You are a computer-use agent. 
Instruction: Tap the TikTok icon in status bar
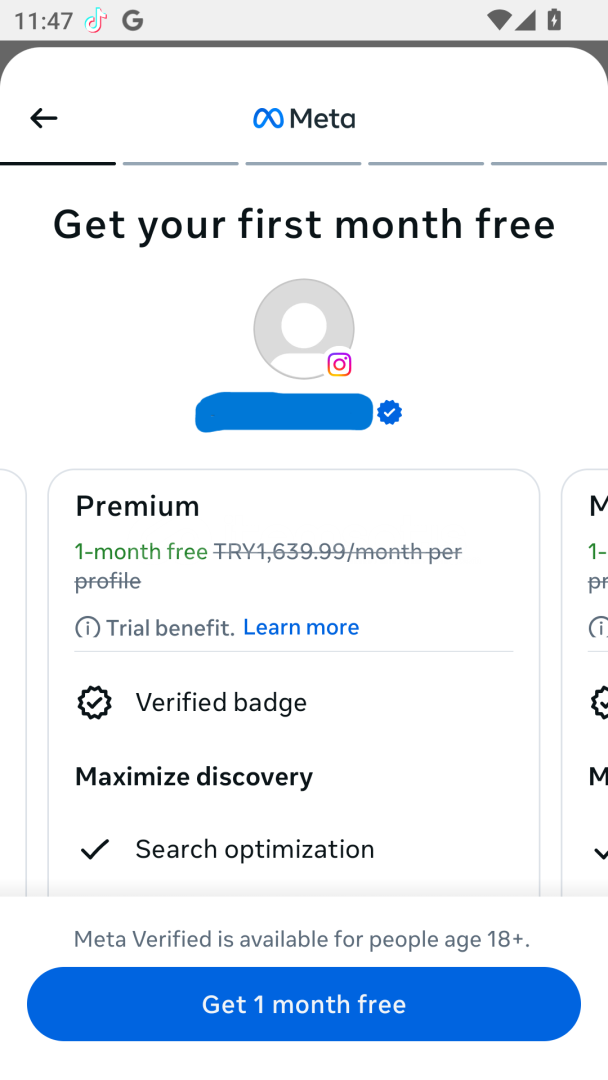click(x=96, y=20)
